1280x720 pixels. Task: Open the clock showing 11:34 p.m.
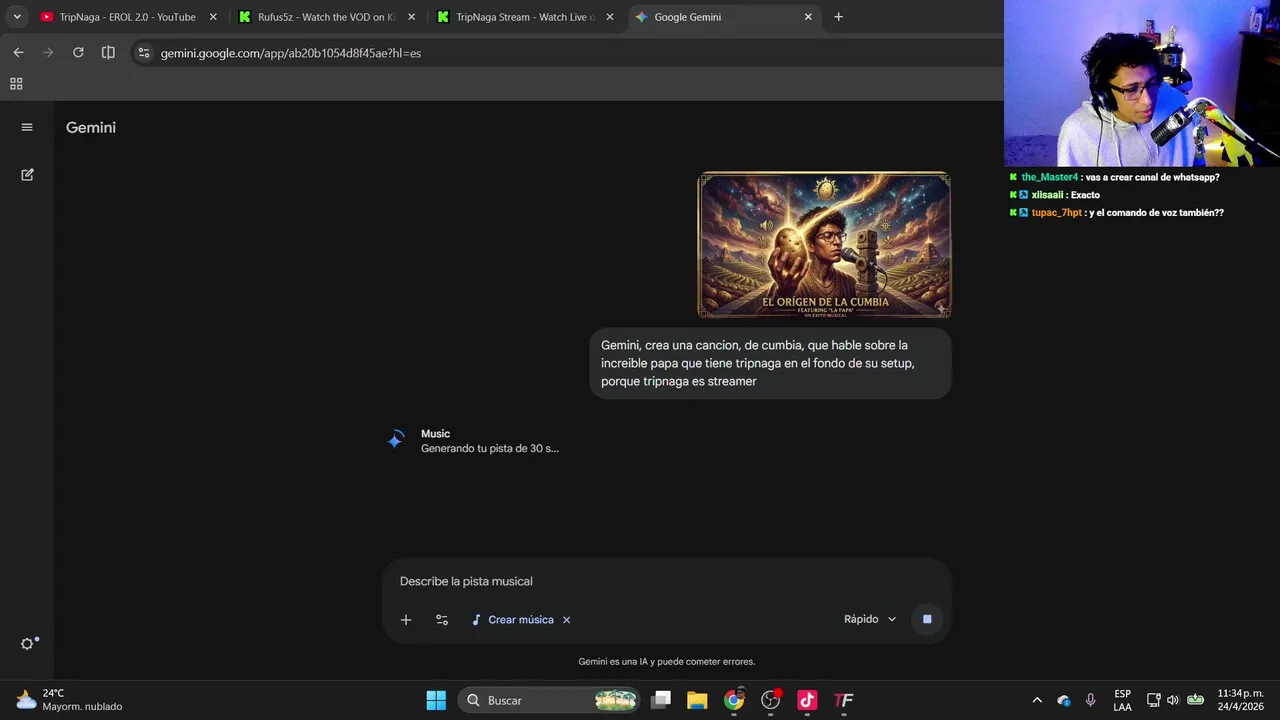coord(1240,700)
